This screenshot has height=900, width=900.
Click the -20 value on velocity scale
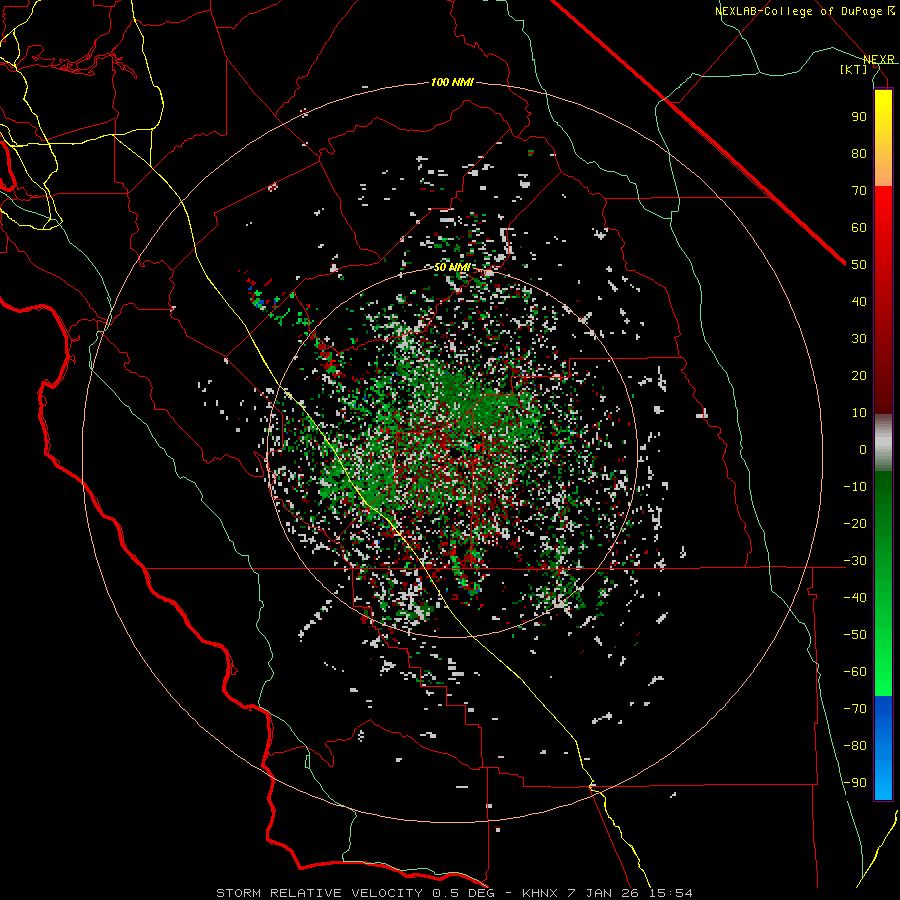click(x=855, y=523)
